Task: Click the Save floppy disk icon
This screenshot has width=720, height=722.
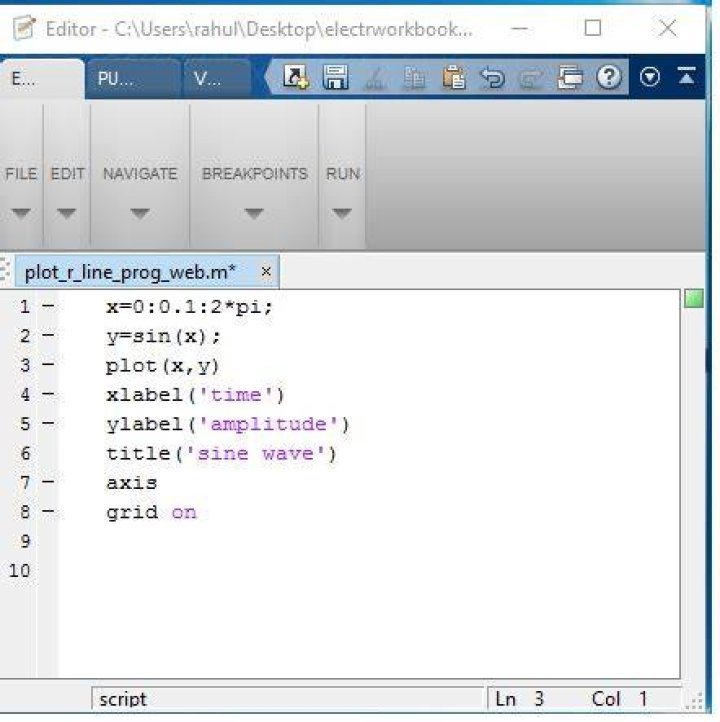Action: click(336, 76)
